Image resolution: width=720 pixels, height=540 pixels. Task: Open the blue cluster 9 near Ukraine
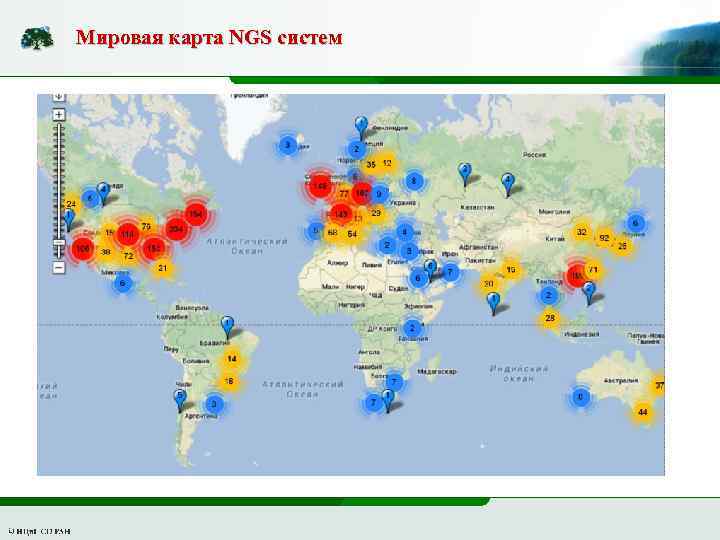tap(379, 194)
